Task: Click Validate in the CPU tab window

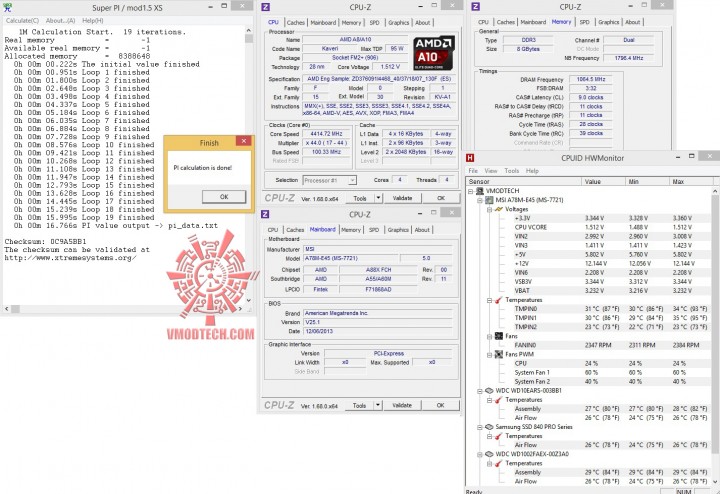Action: [402, 198]
